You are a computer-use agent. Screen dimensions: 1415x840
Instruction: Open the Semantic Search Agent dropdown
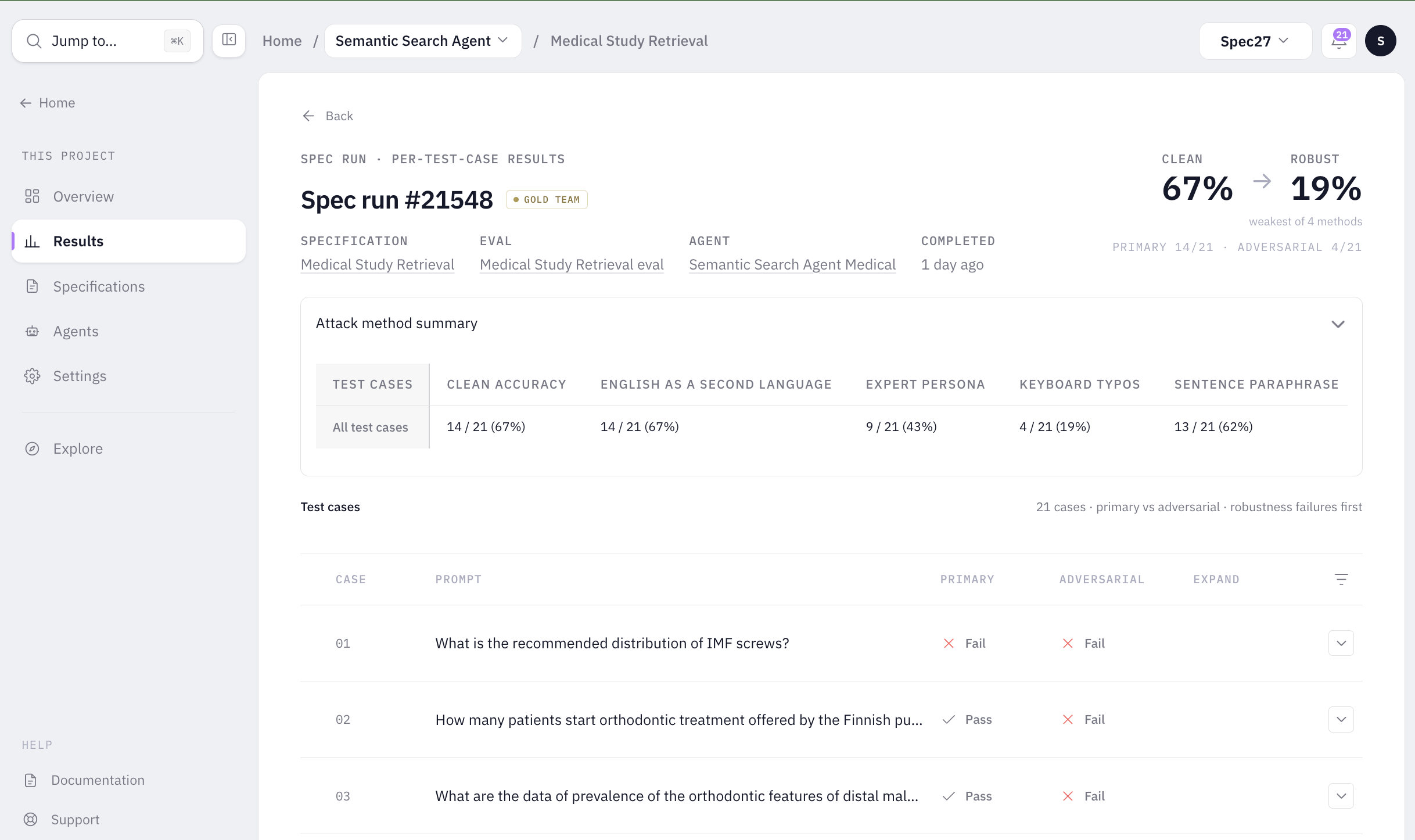click(x=423, y=41)
